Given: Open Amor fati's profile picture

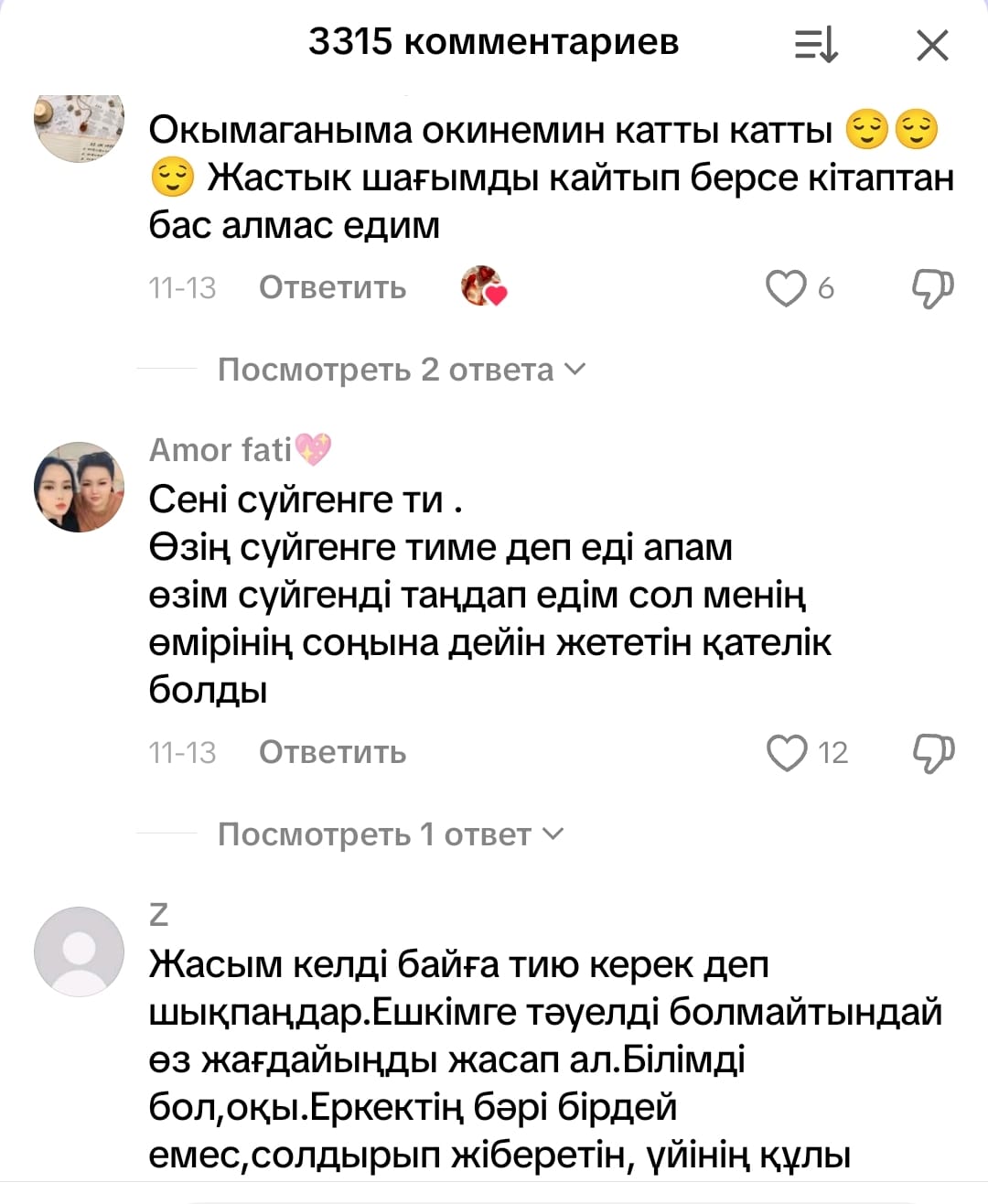Looking at the screenshot, I should 79,487.
